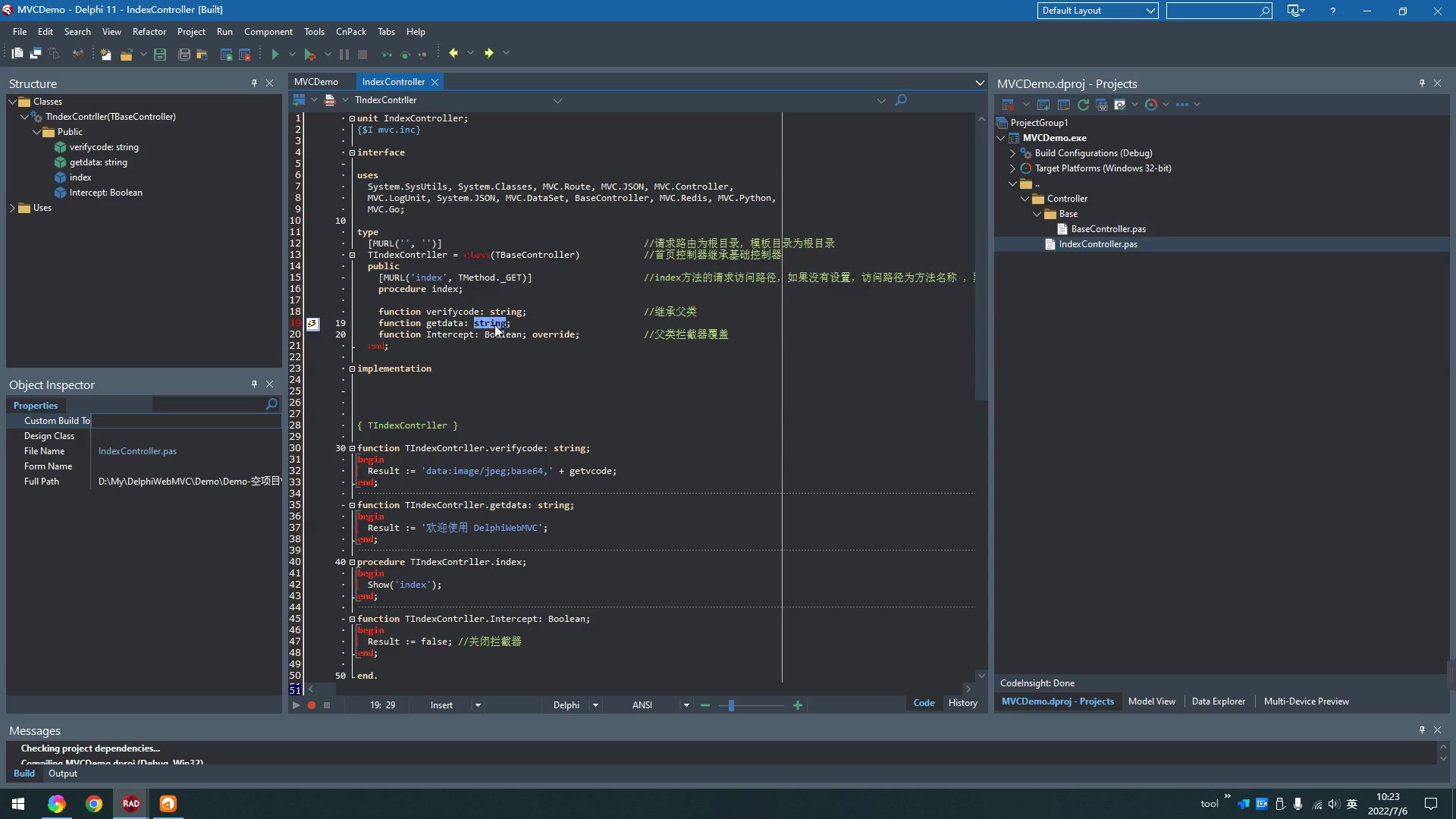Image resolution: width=1456 pixels, height=819 pixels.
Task: Click the editor zoom slider handle
Action: tap(731, 705)
